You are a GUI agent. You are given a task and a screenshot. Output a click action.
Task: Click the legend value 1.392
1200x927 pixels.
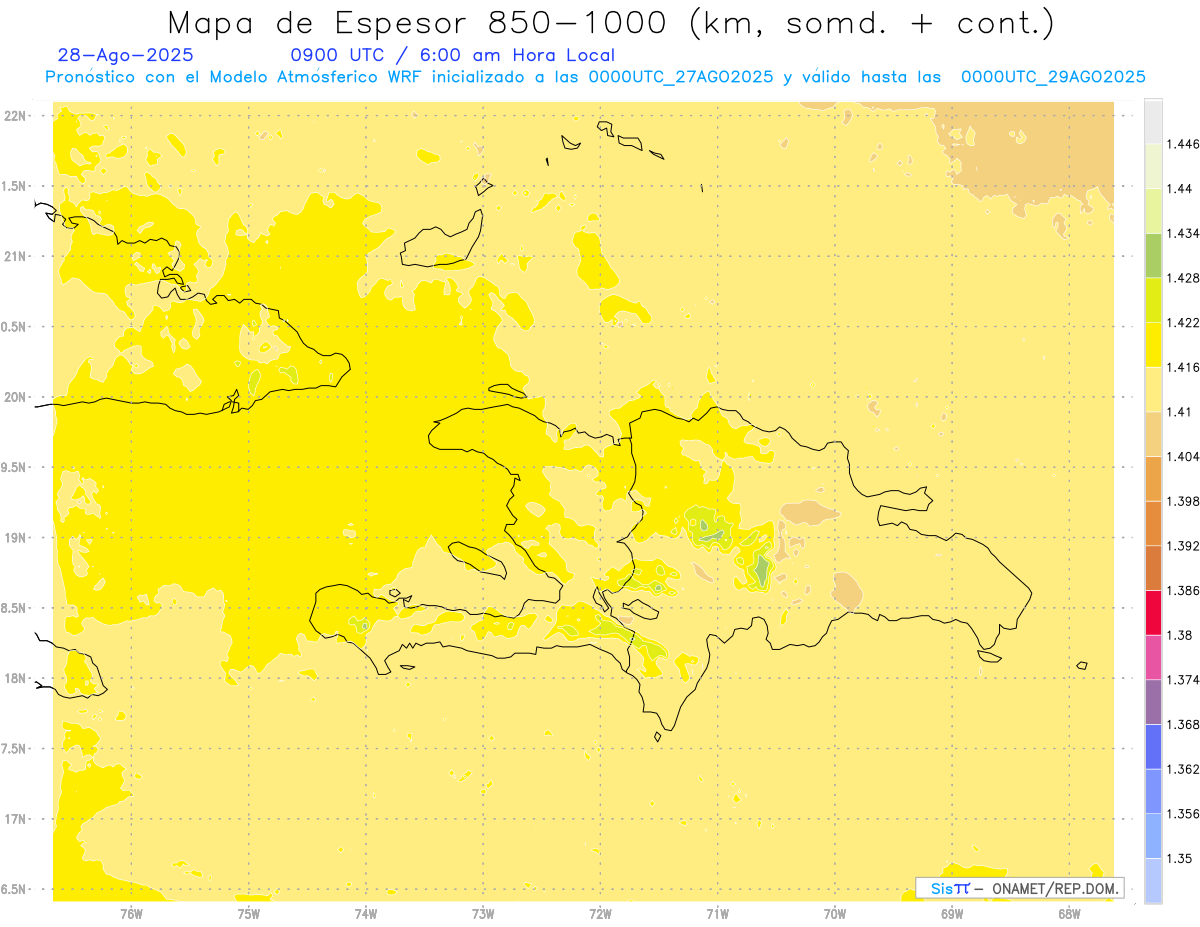(1181, 546)
